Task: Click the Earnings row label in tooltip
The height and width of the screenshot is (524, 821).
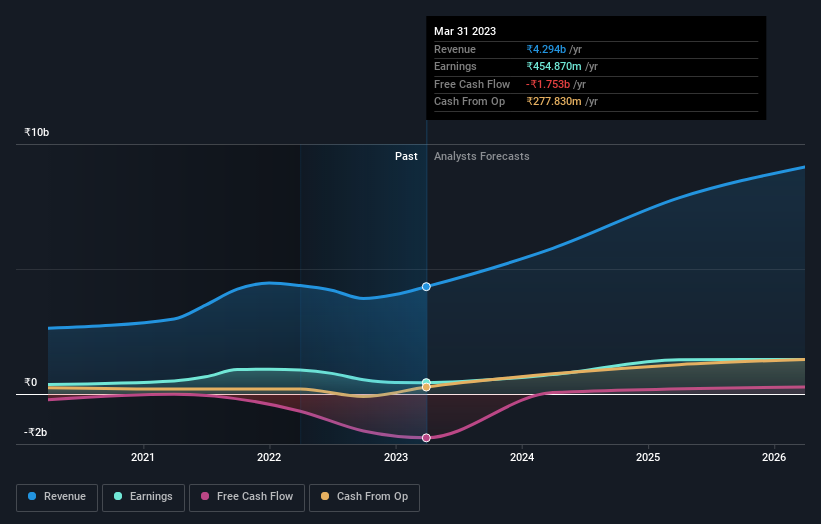Action: click(455, 66)
